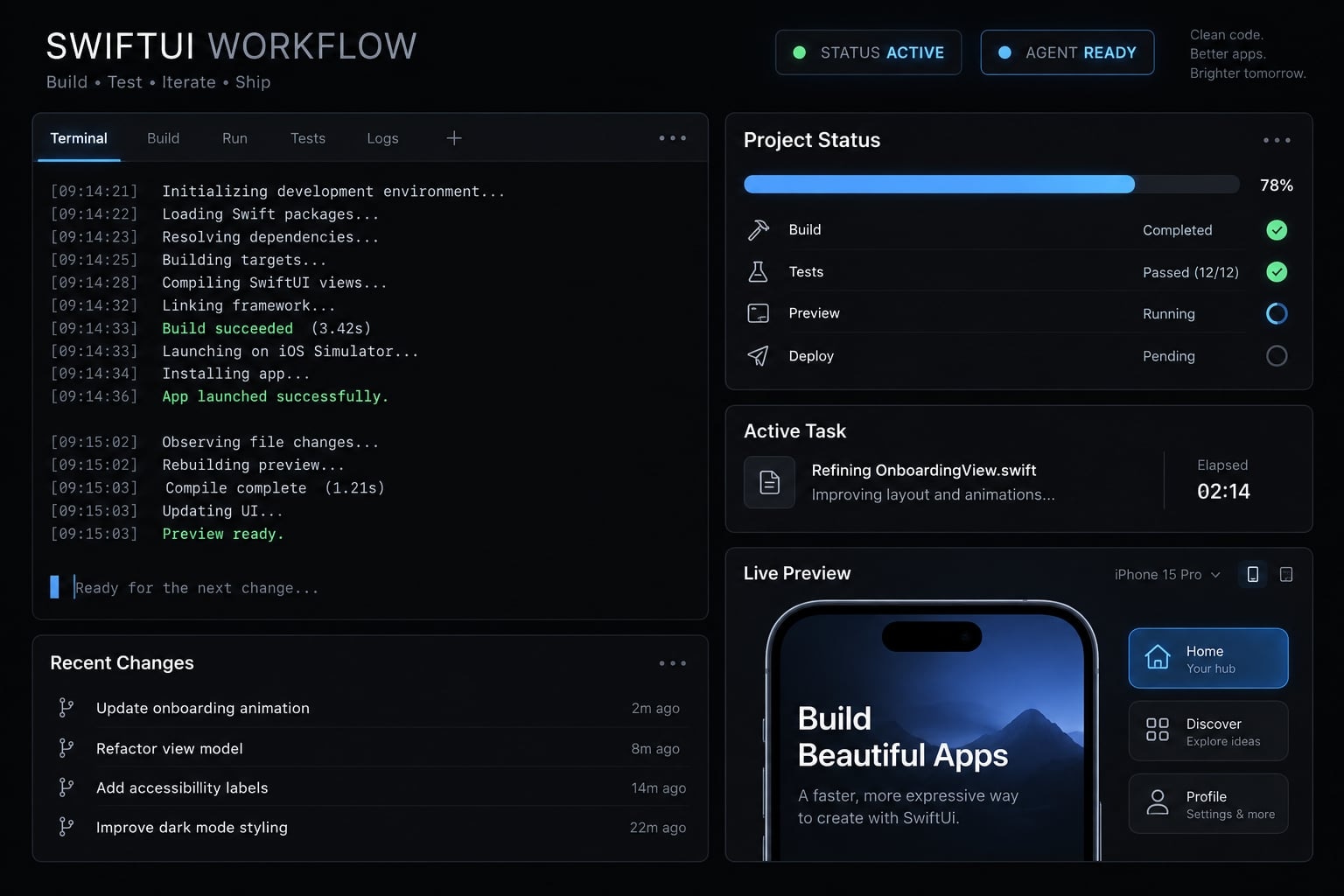Click the 'Refining OnboardingView.swift' task title
1344x896 pixels.
924,470
